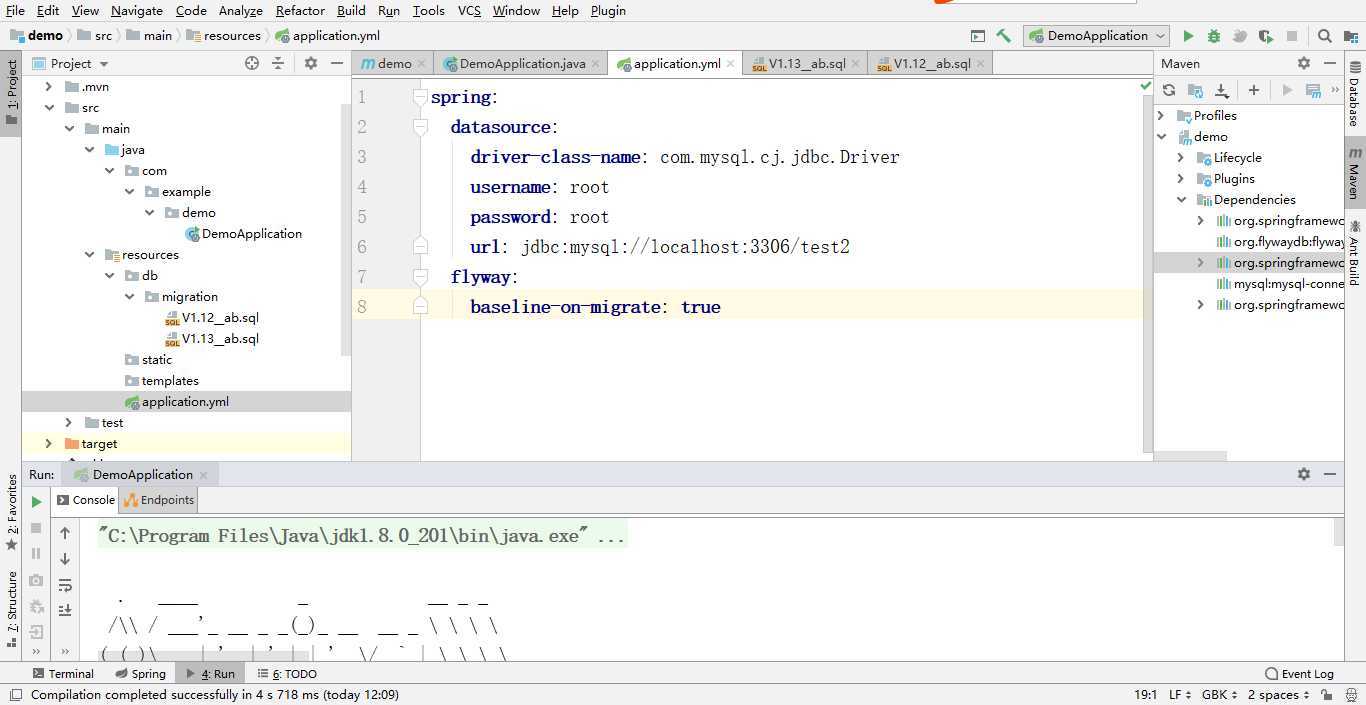Viewport: 1366px width, 705px height.
Task: Fold spring block at line 1
Action: (421, 97)
